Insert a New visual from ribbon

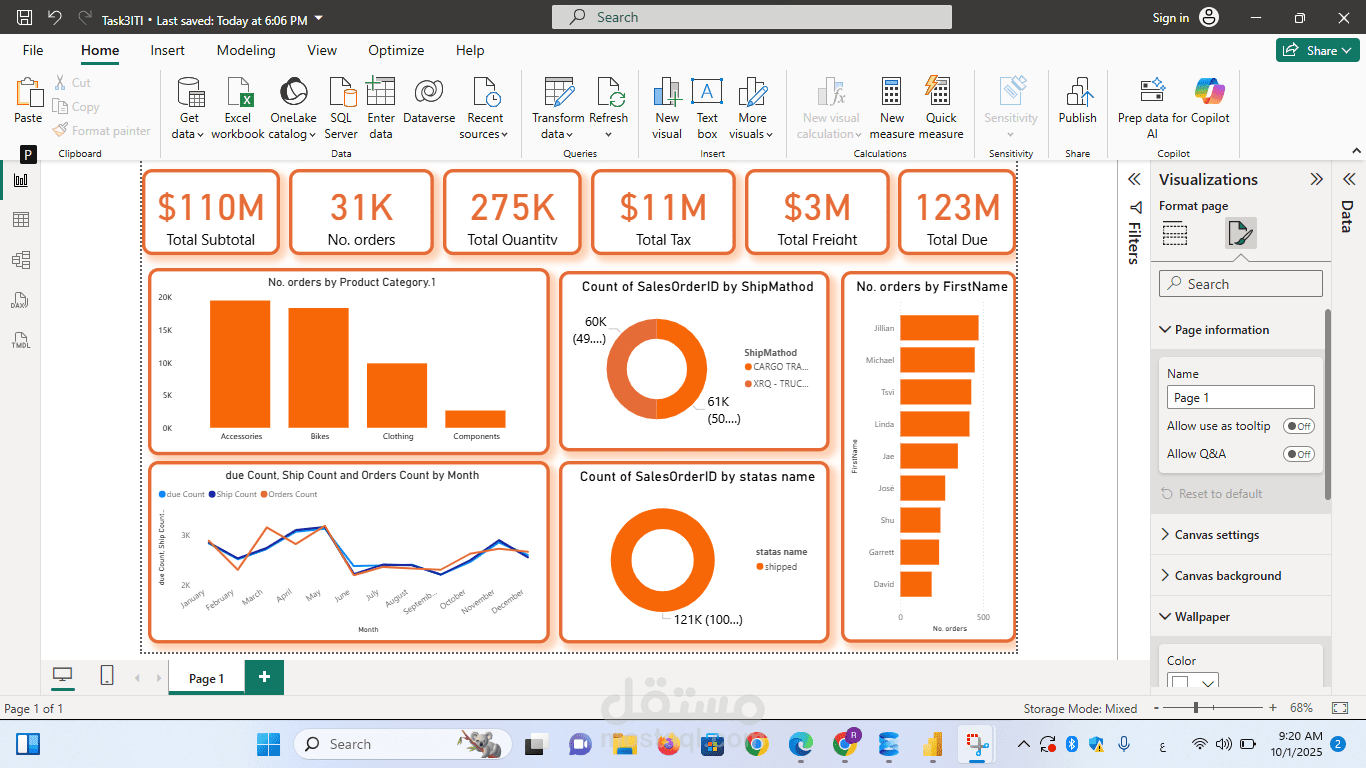[x=667, y=108]
